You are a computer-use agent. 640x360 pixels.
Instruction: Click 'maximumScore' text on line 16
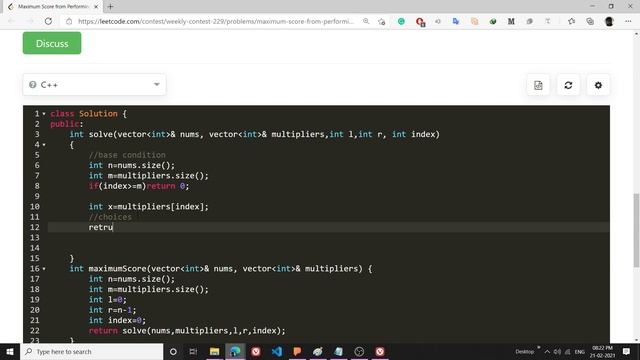(x=118, y=269)
